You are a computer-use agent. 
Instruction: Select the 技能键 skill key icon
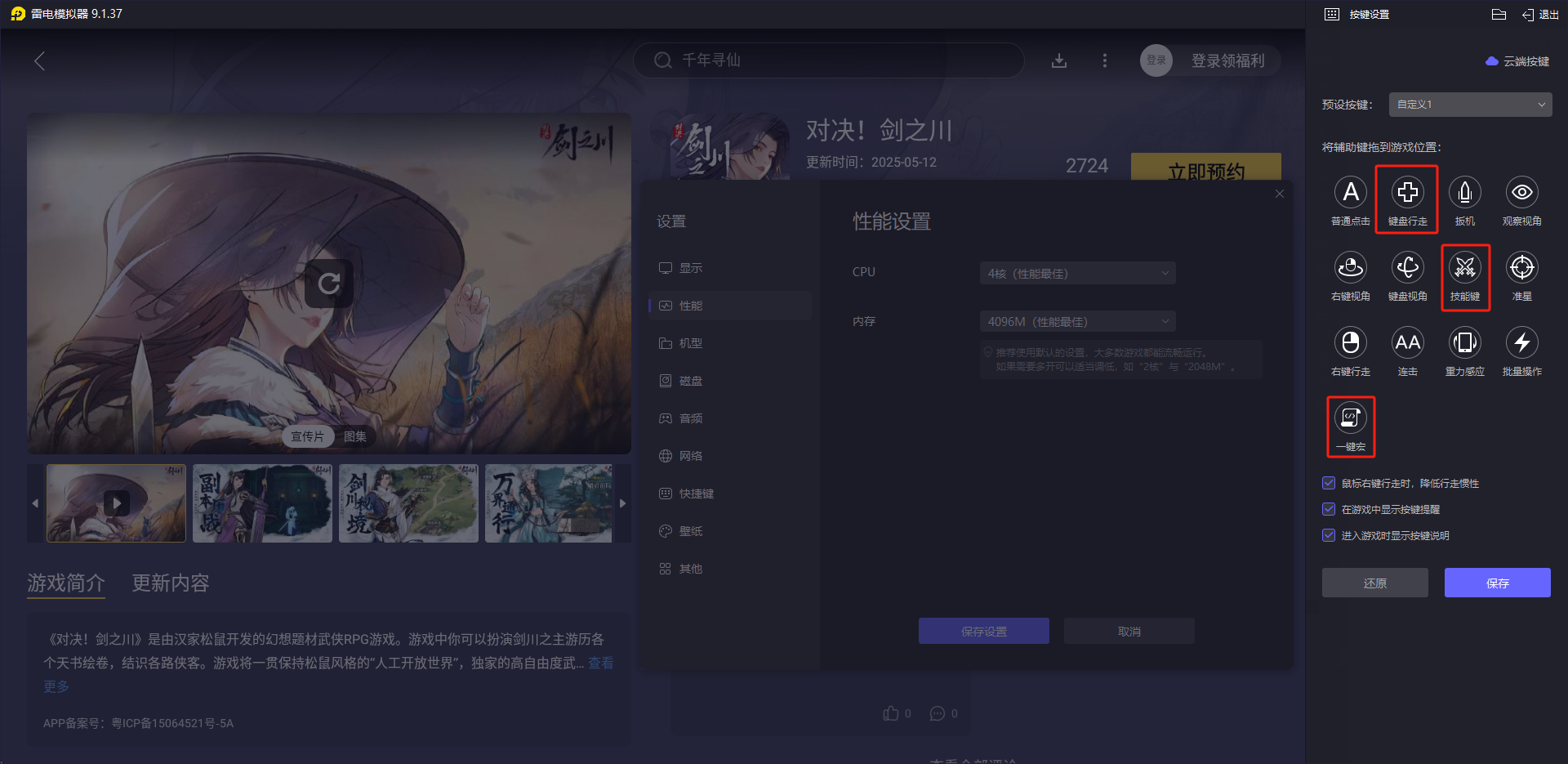(x=1465, y=268)
